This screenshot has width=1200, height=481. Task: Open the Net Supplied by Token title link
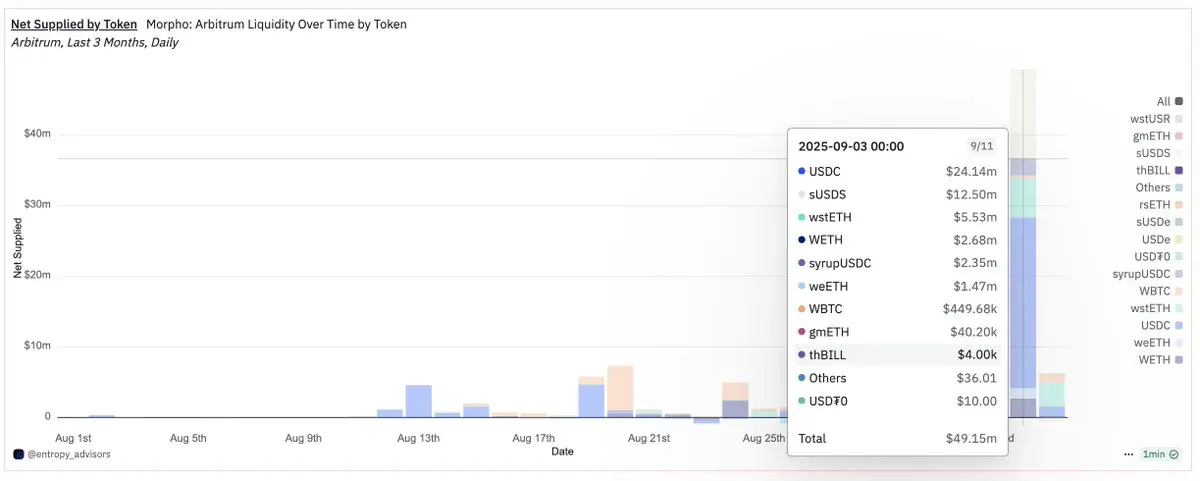pos(74,24)
